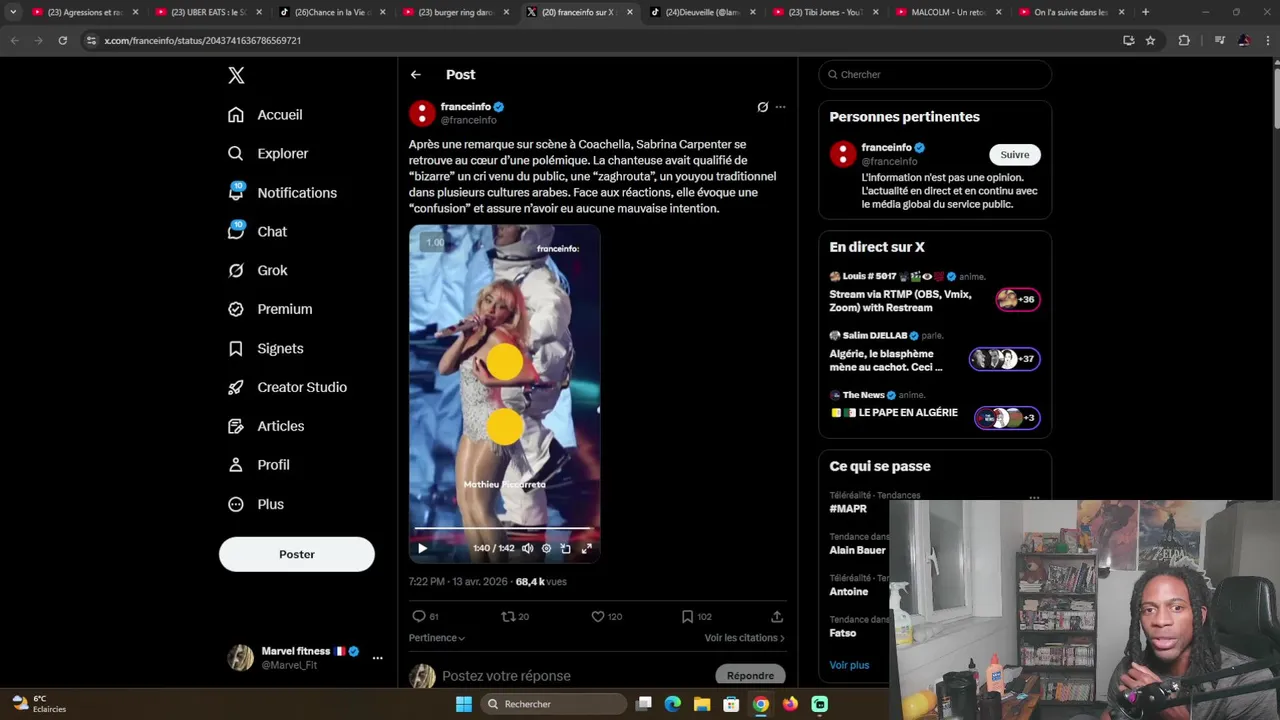Switch to the burger ring YouTube tab

pyautogui.click(x=455, y=12)
